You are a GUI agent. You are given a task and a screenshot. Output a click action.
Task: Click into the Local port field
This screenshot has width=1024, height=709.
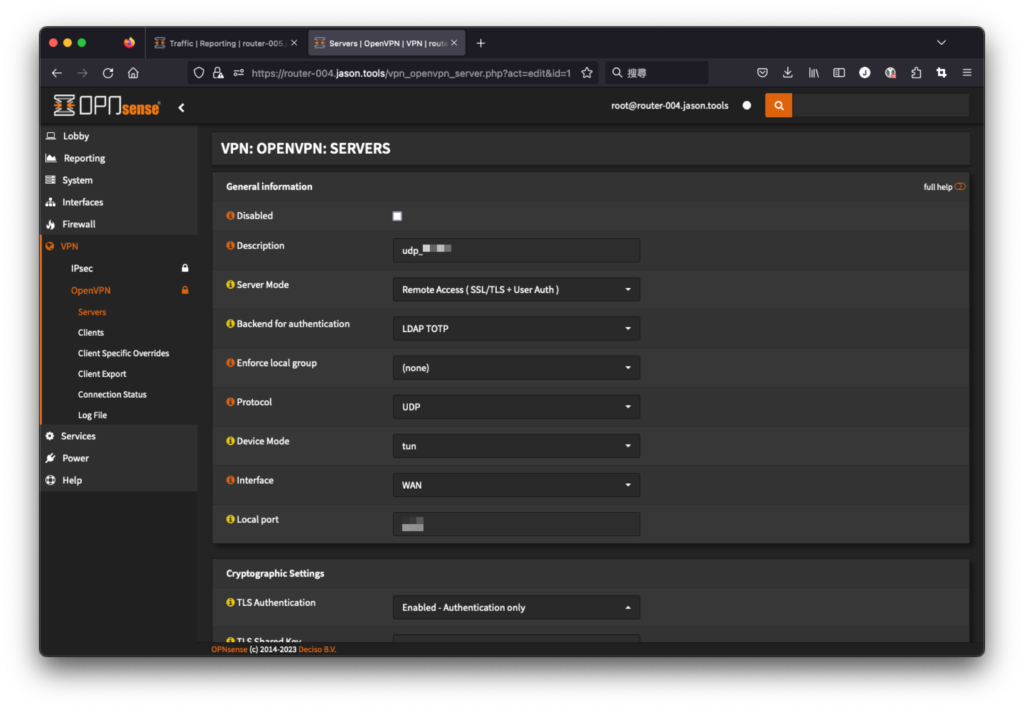point(516,524)
